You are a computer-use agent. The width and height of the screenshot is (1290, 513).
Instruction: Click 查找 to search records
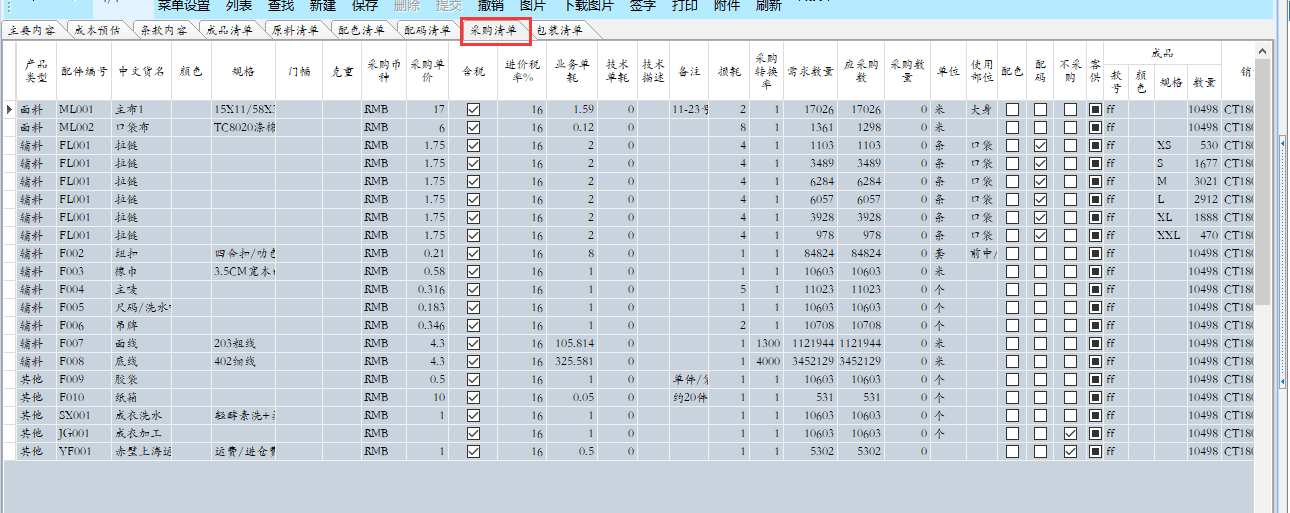(x=281, y=5)
